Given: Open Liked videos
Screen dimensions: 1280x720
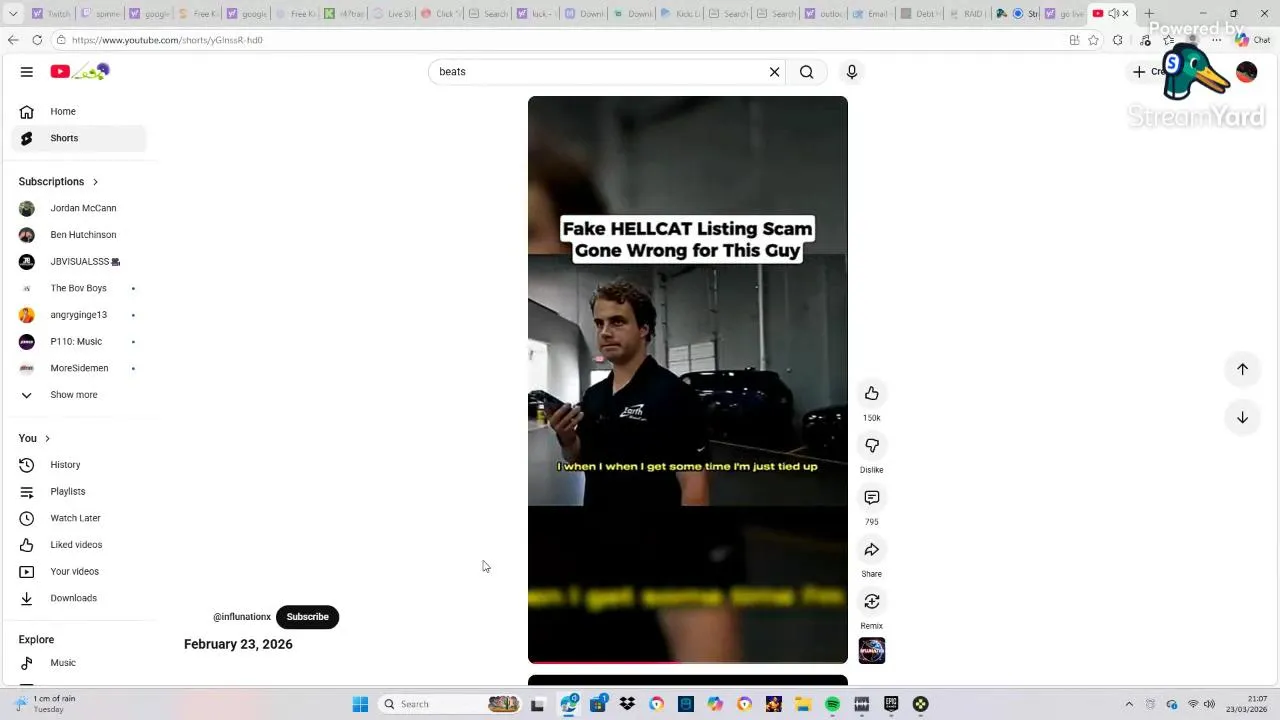Looking at the screenshot, I should tap(79, 545).
